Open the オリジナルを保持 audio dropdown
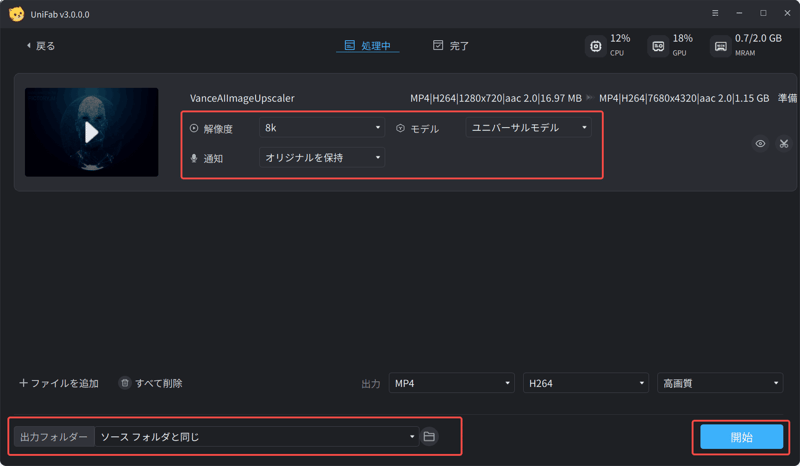The width and height of the screenshot is (800, 466). 321,158
